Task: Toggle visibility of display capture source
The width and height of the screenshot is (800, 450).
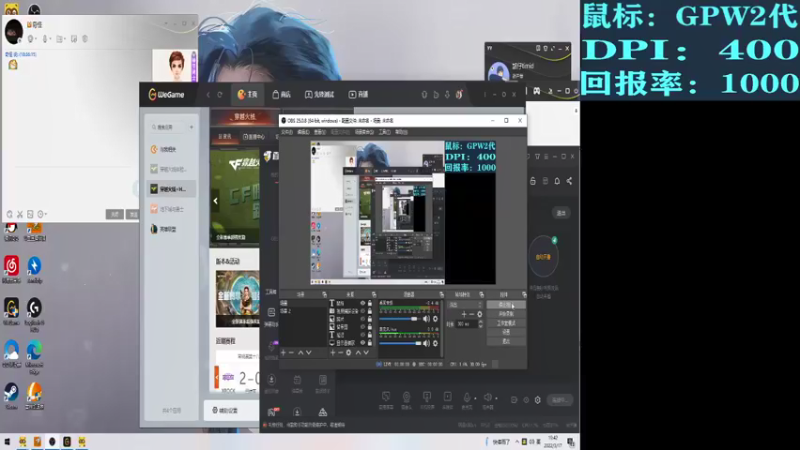Action: tap(363, 343)
